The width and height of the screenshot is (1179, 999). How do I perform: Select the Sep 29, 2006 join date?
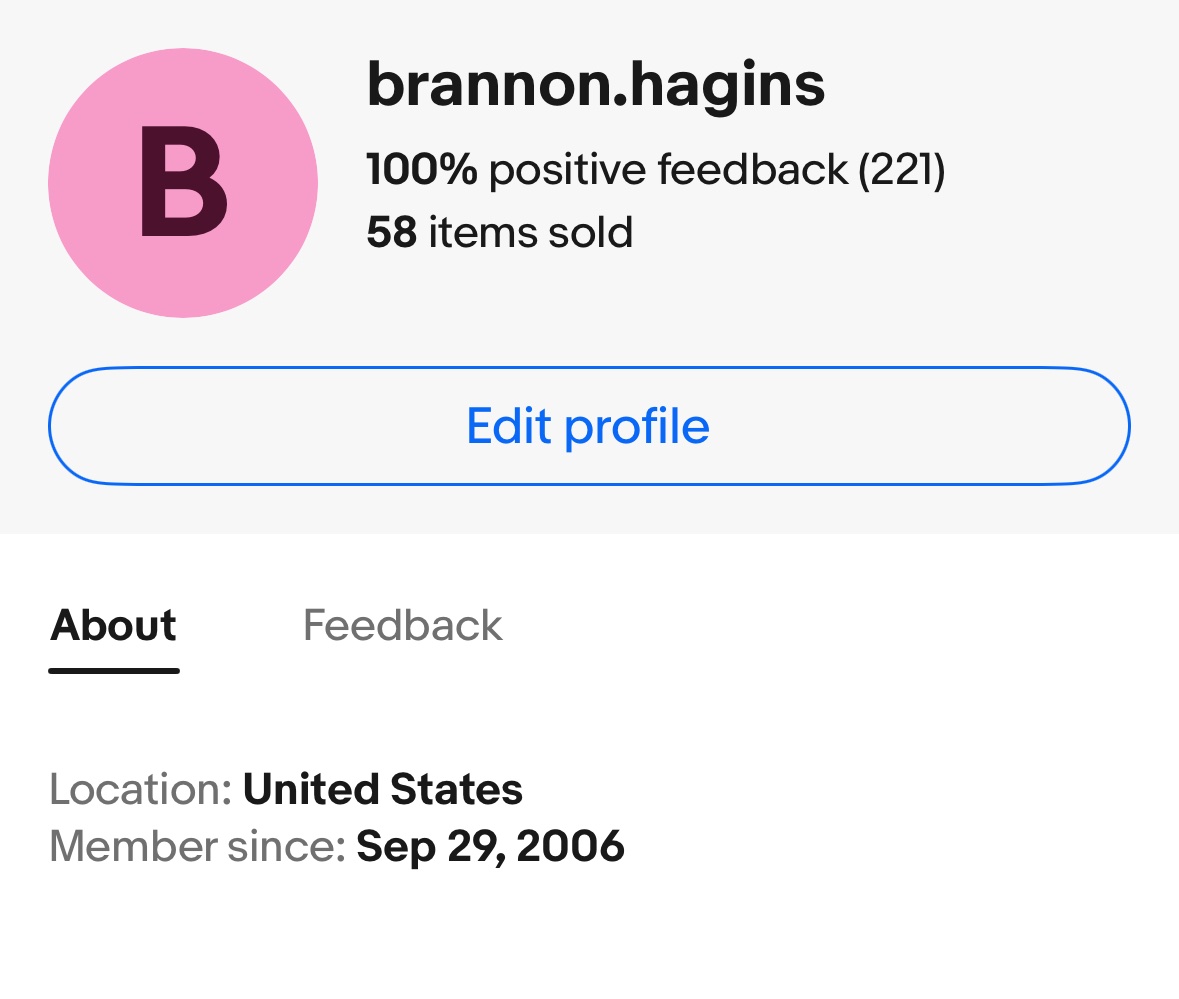point(490,846)
